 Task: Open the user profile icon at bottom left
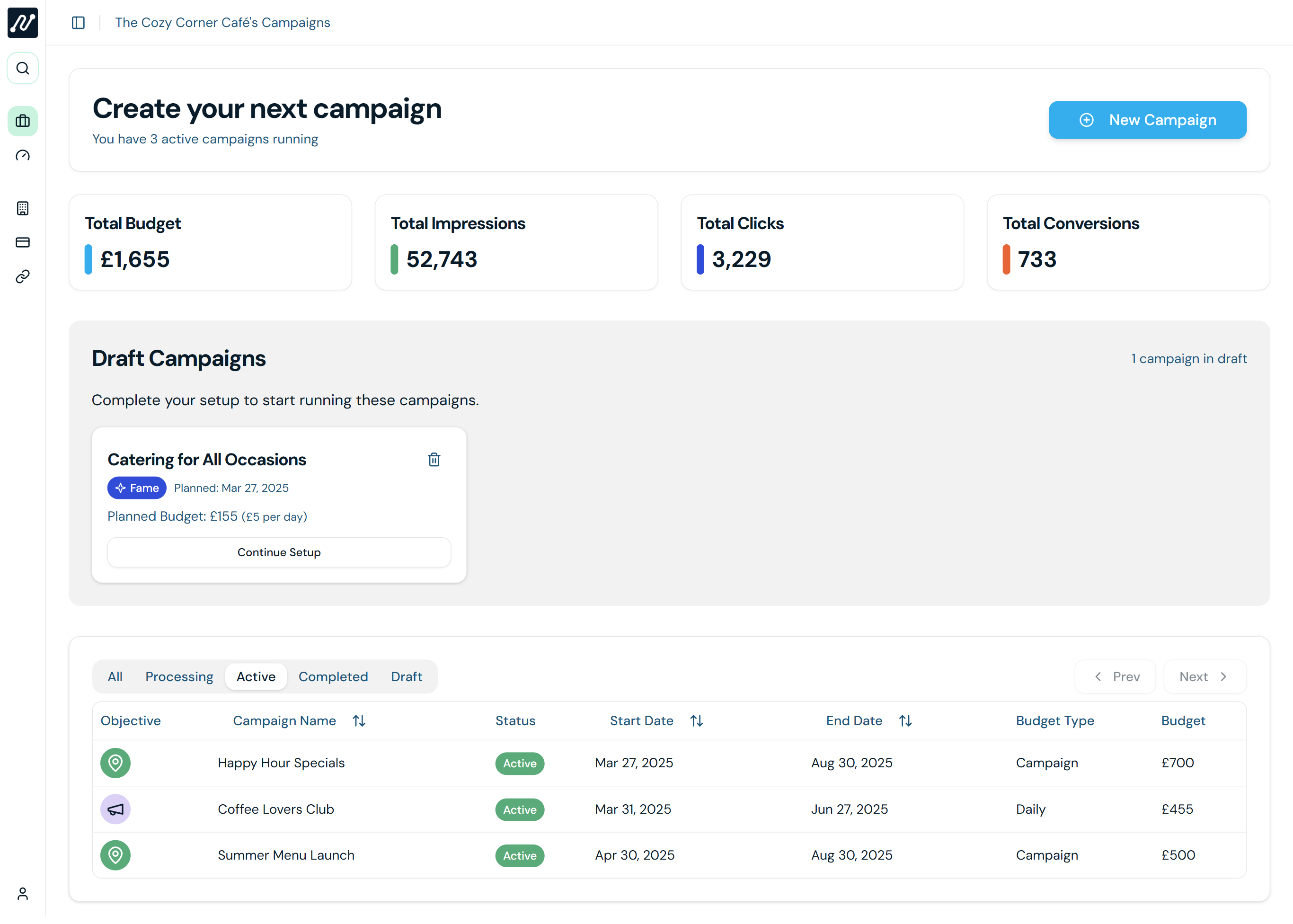point(23,893)
